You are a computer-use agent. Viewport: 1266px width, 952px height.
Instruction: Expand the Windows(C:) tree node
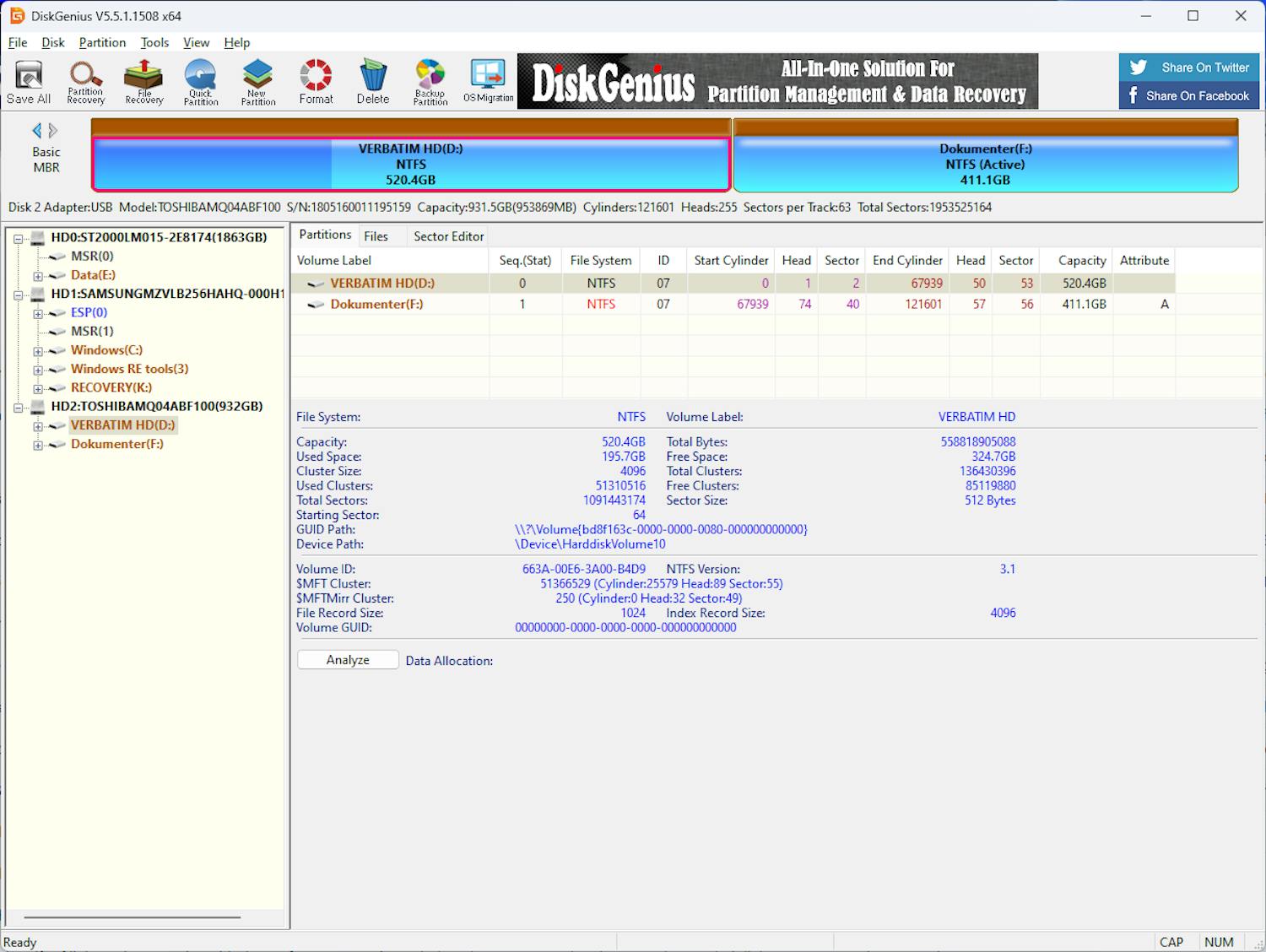pos(38,351)
